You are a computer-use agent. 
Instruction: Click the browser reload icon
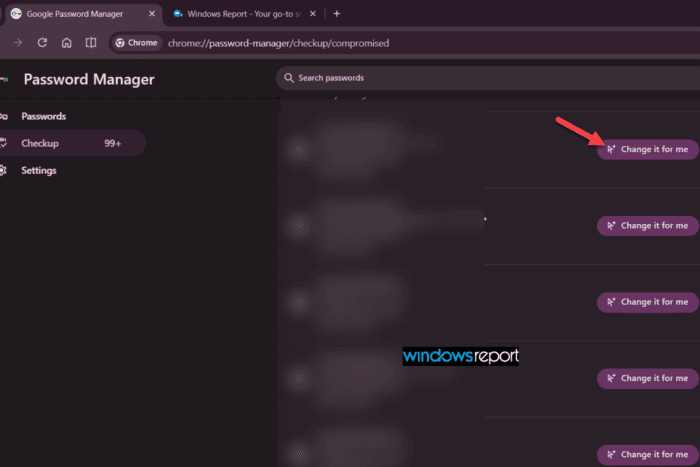pyautogui.click(x=42, y=43)
